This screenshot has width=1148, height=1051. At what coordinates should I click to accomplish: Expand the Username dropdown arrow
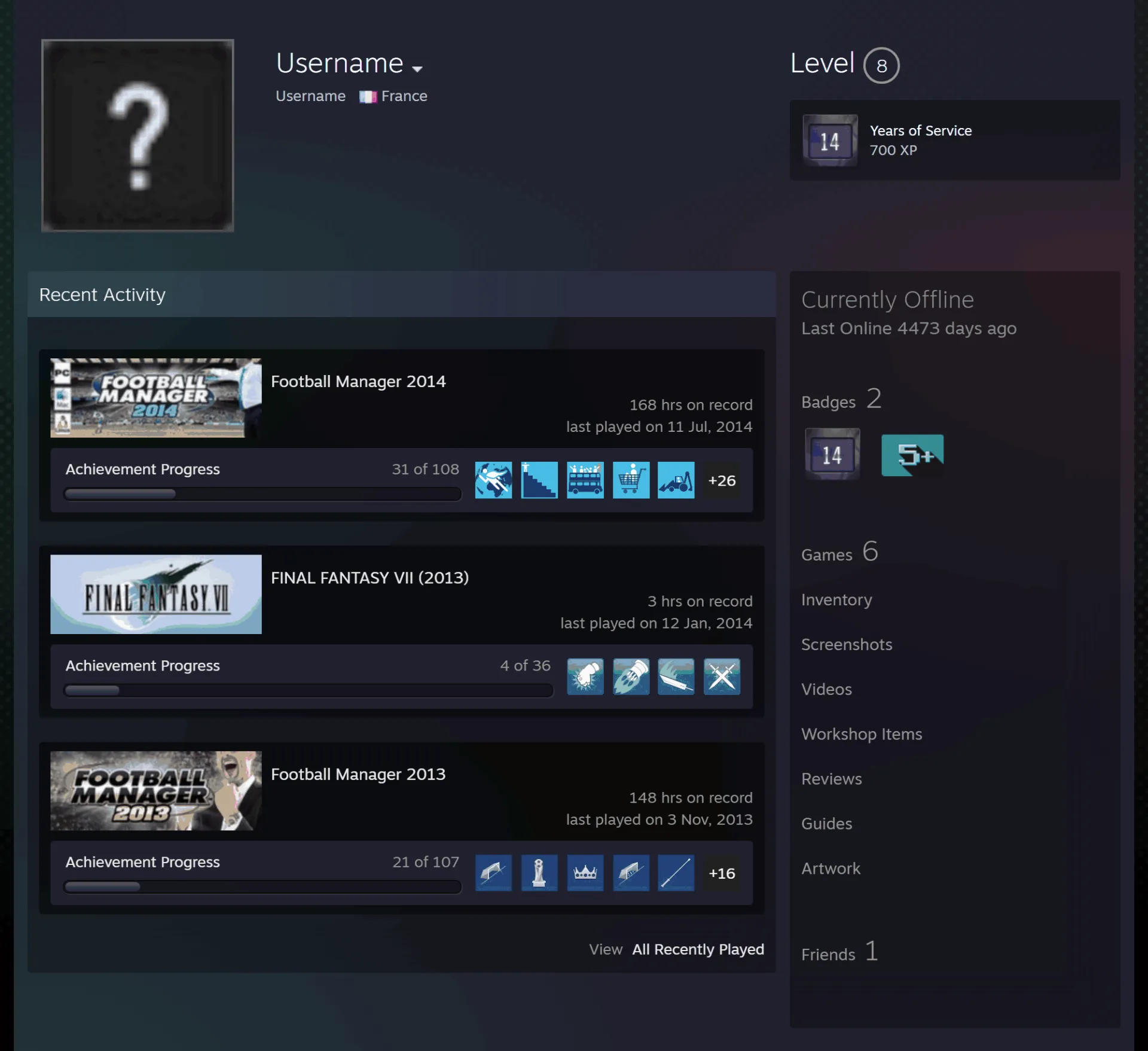(x=417, y=68)
